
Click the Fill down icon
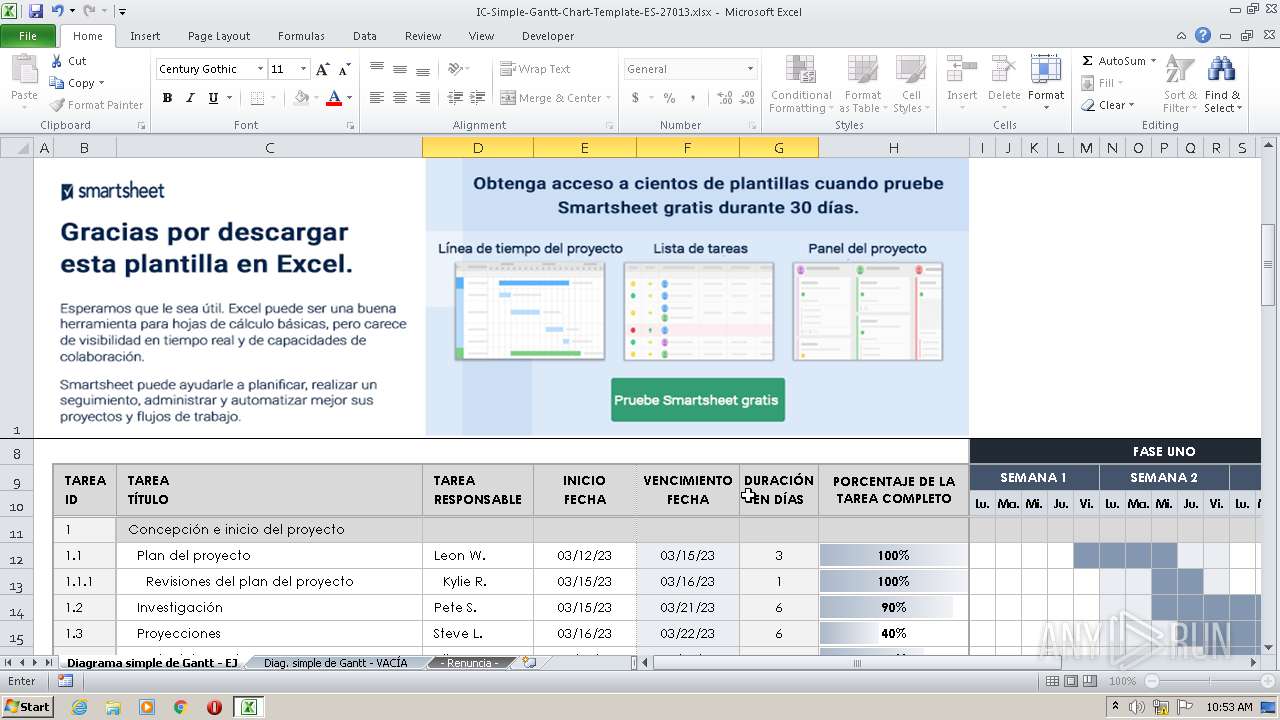(x=1088, y=83)
